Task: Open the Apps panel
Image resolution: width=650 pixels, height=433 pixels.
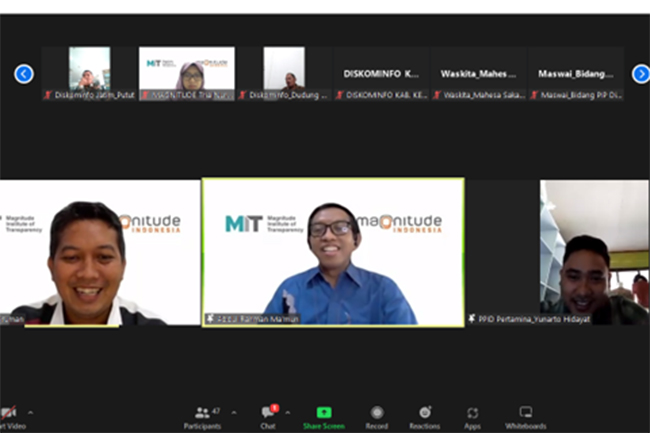Action: point(472,416)
